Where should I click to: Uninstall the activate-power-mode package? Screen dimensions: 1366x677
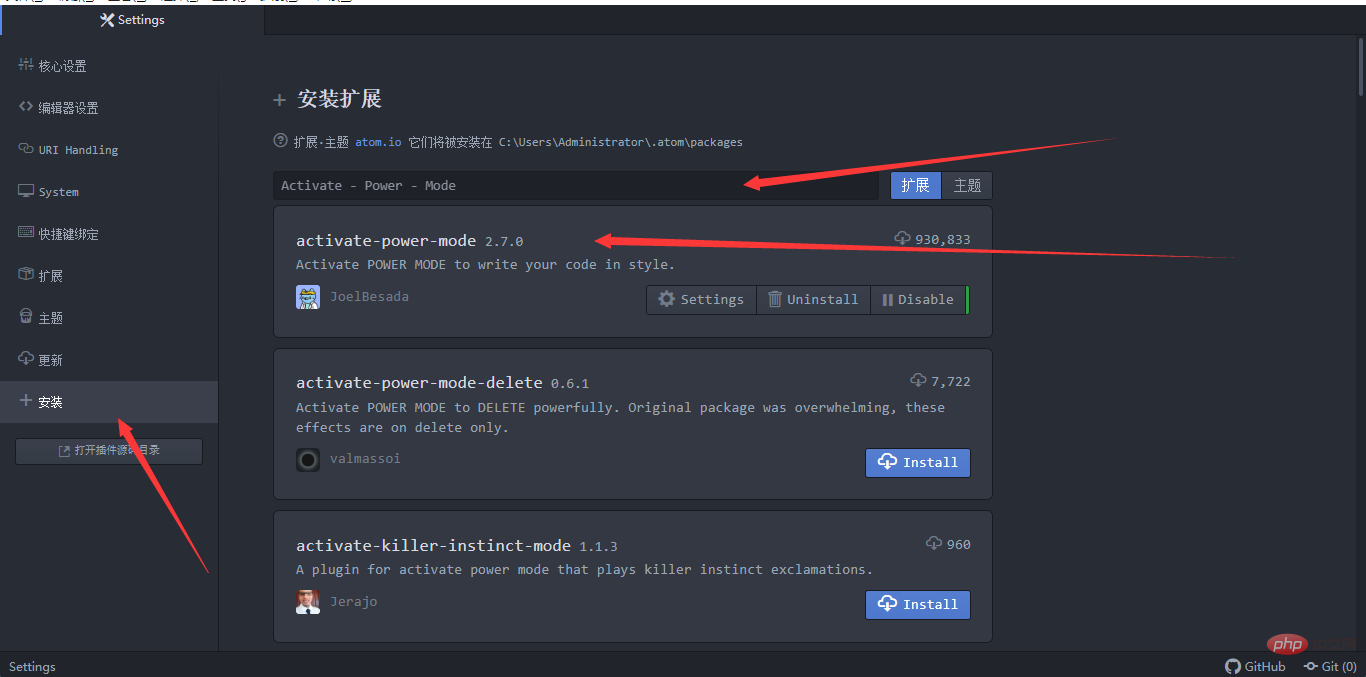(813, 300)
